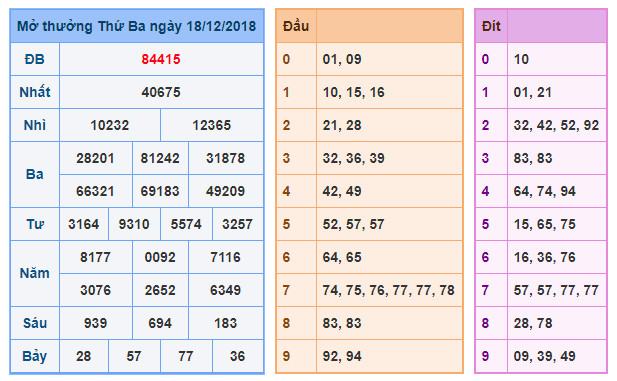Click the Sáu prize number 694

tap(160, 324)
